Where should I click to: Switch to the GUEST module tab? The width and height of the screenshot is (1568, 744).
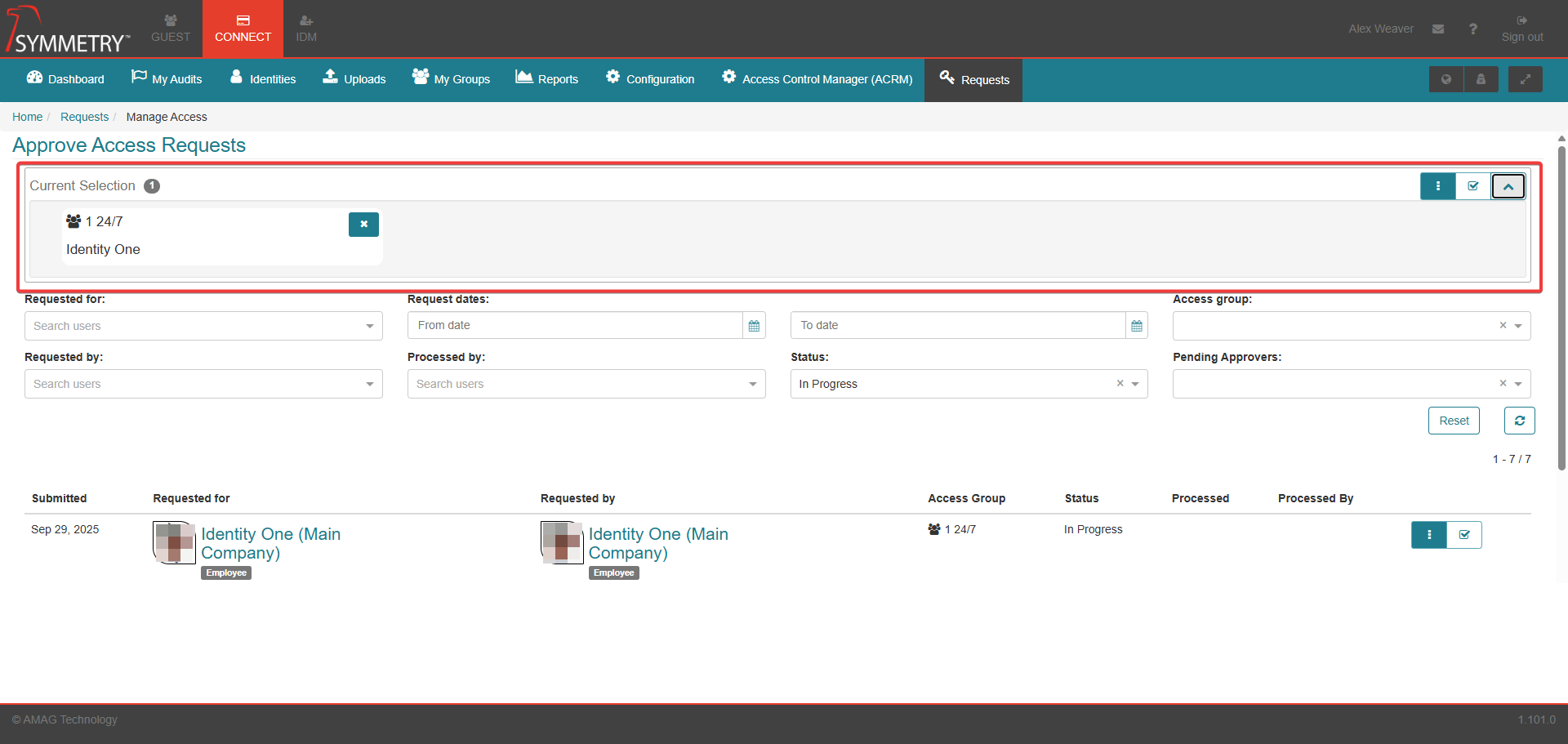171,29
